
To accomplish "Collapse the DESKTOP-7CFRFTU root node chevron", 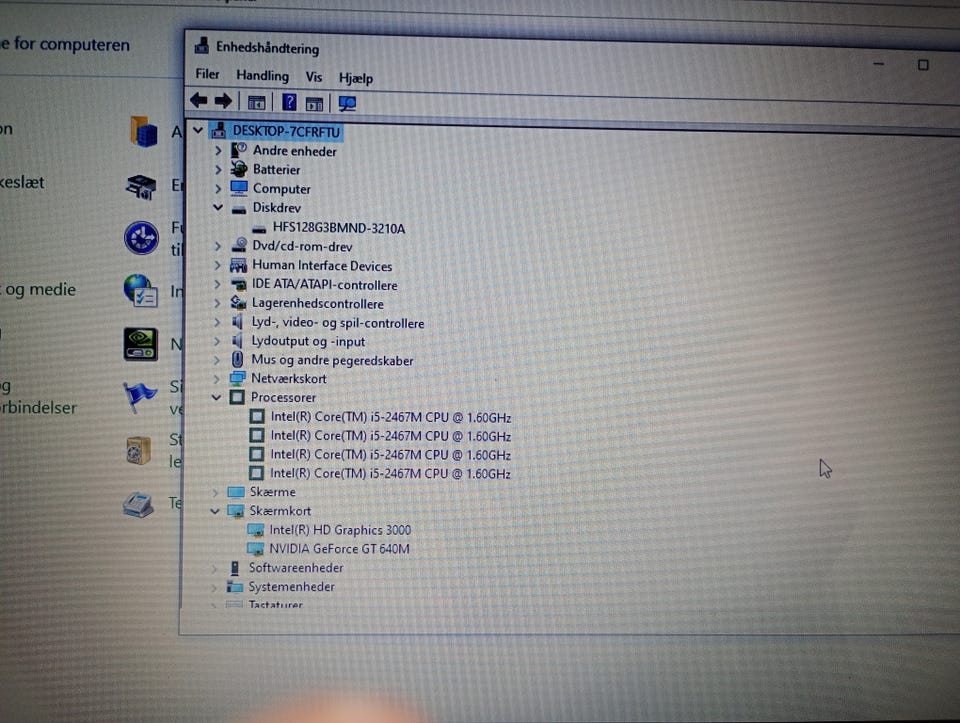I will coord(198,130).
